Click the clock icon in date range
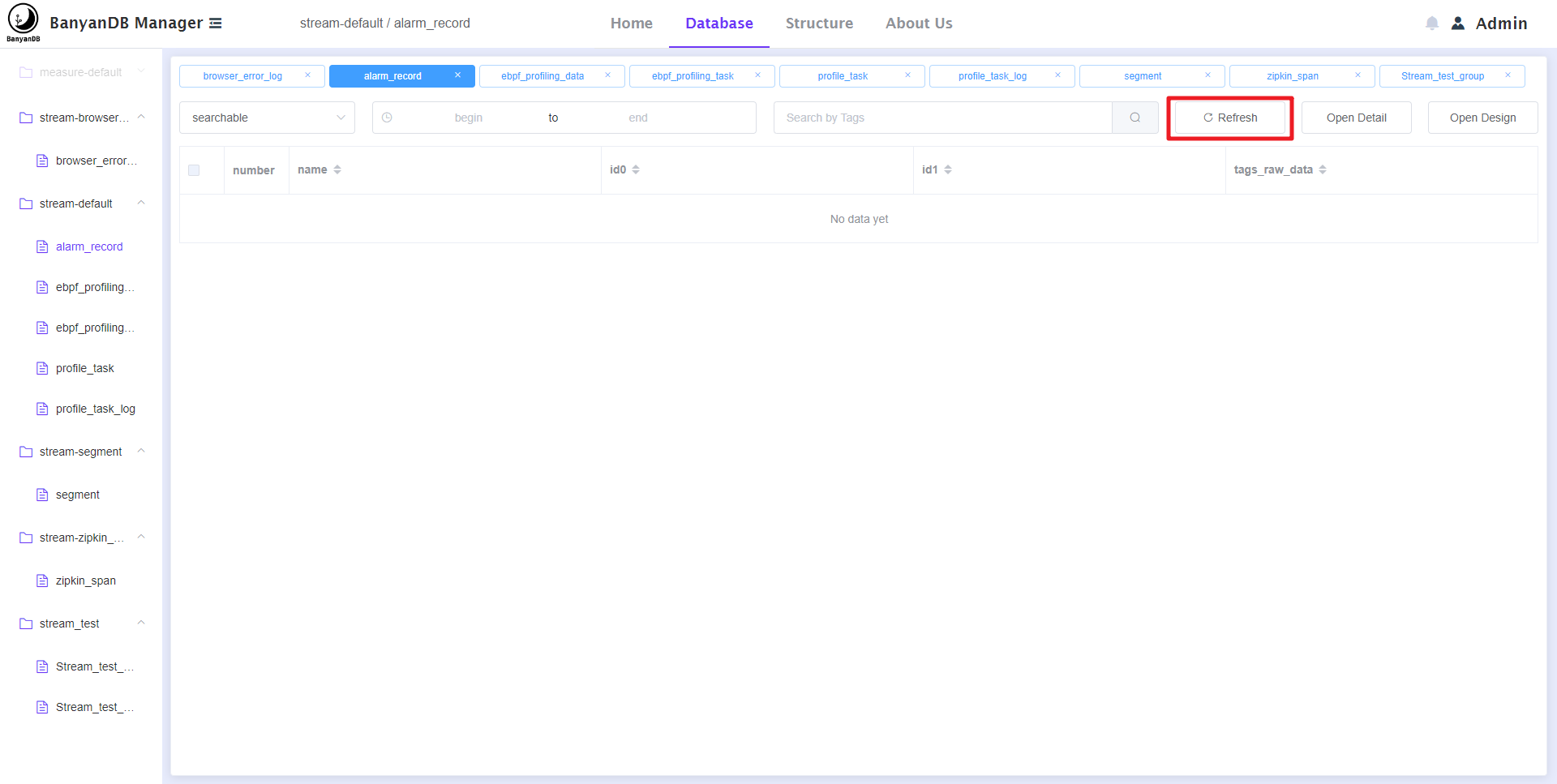Image resolution: width=1557 pixels, height=784 pixels. tap(387, 118)
